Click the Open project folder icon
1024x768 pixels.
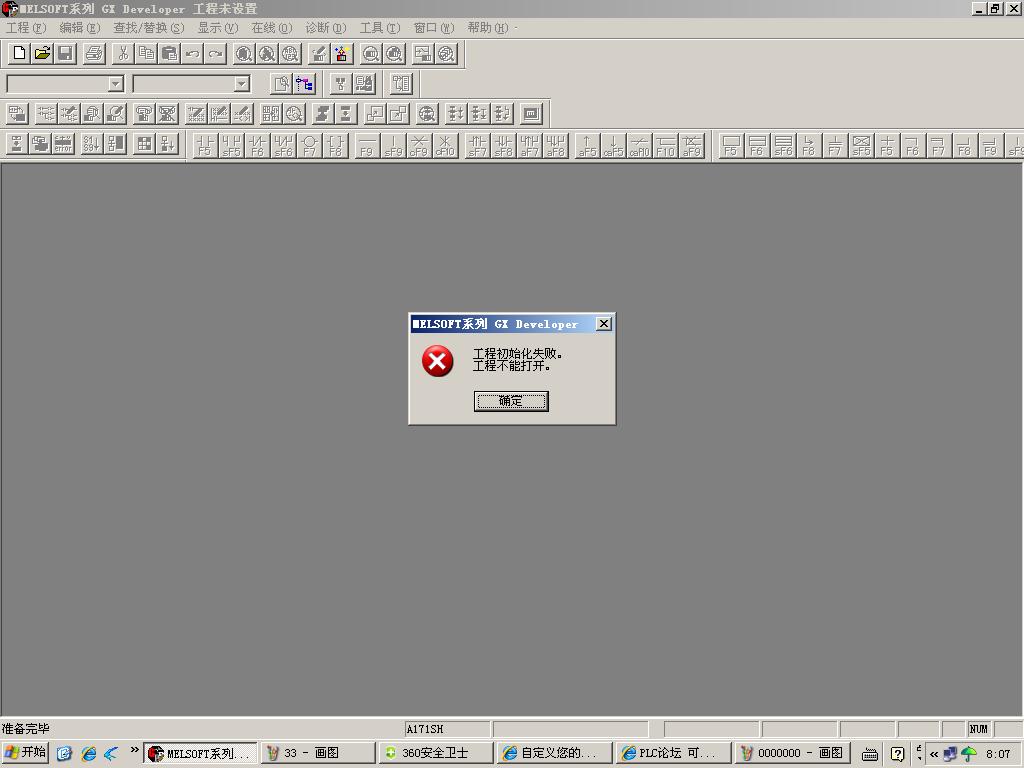42,54
